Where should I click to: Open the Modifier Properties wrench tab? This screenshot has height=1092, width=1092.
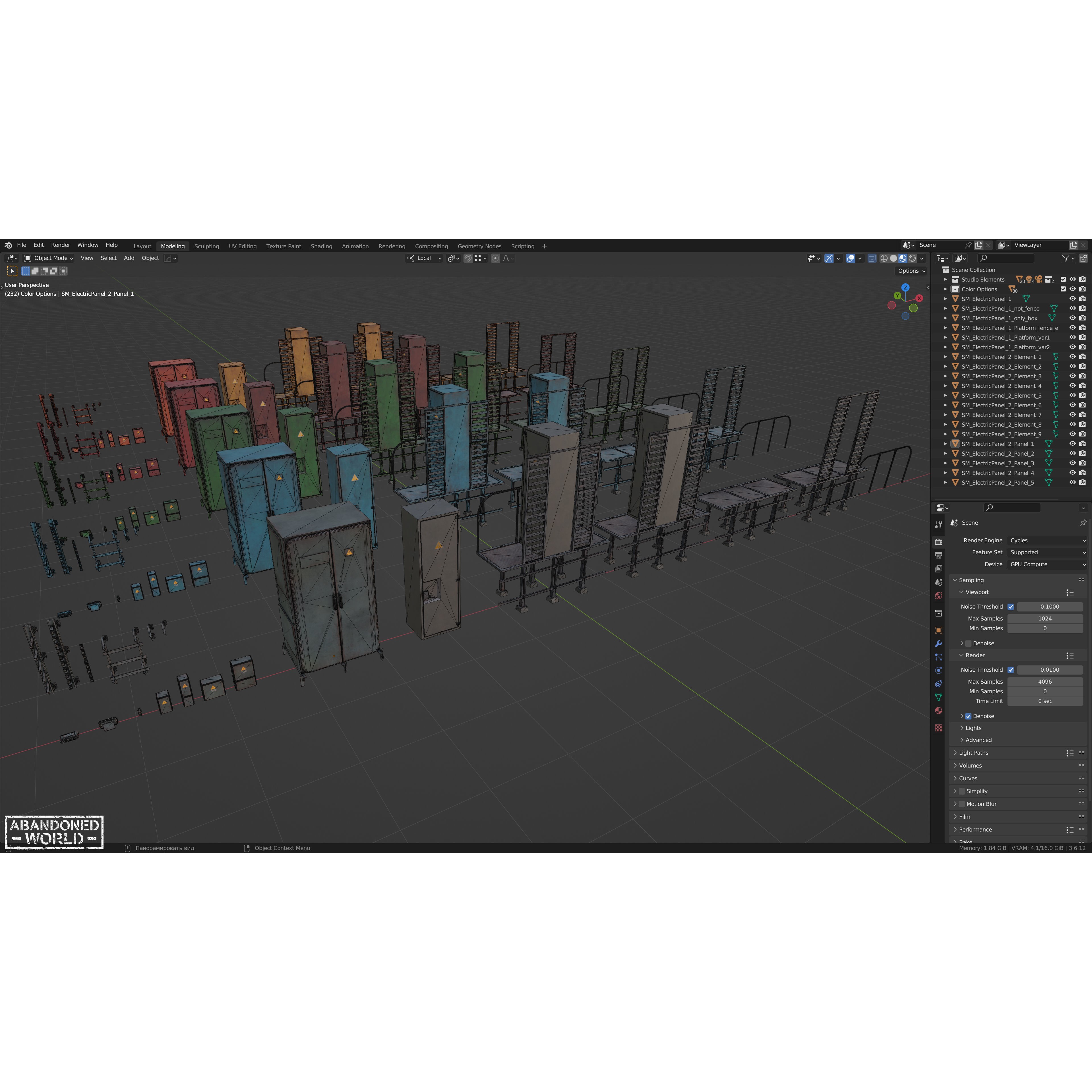(x=938, y=644)
